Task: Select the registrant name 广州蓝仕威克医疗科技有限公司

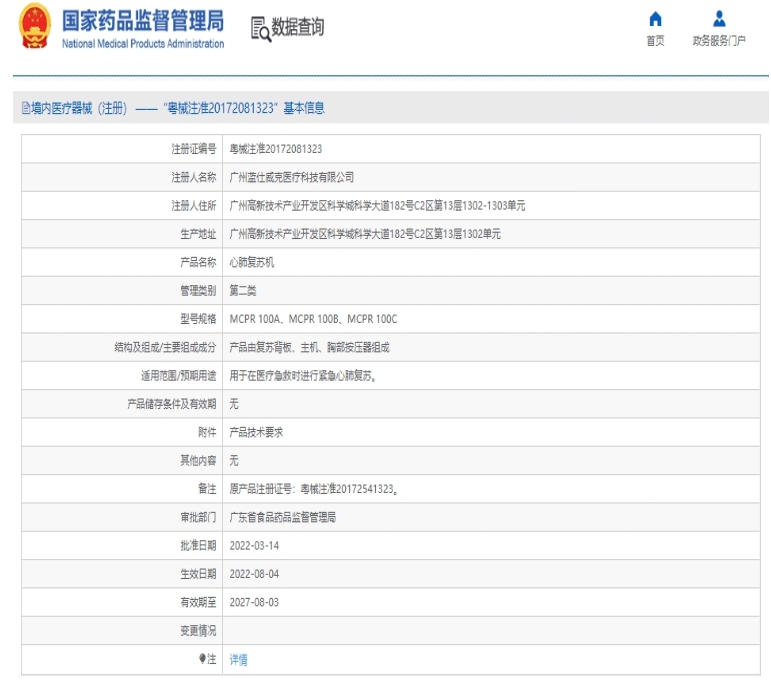Action: click(x=292, y=177)
